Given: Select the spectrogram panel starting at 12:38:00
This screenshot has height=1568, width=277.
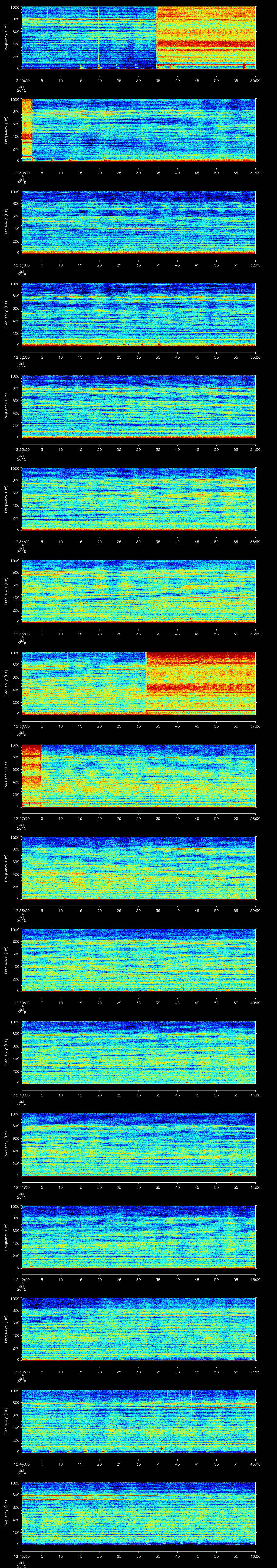Looking at the screenshot, I should click(139, 868).
